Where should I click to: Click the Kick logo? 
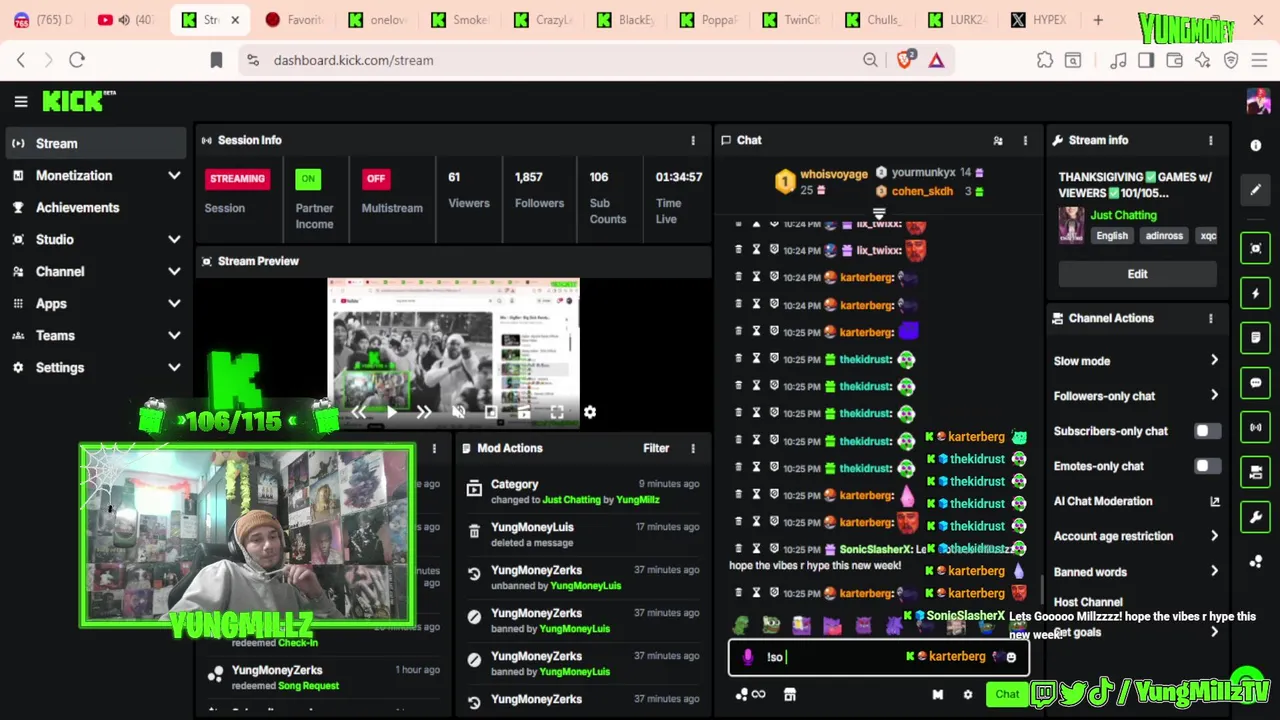79,100
